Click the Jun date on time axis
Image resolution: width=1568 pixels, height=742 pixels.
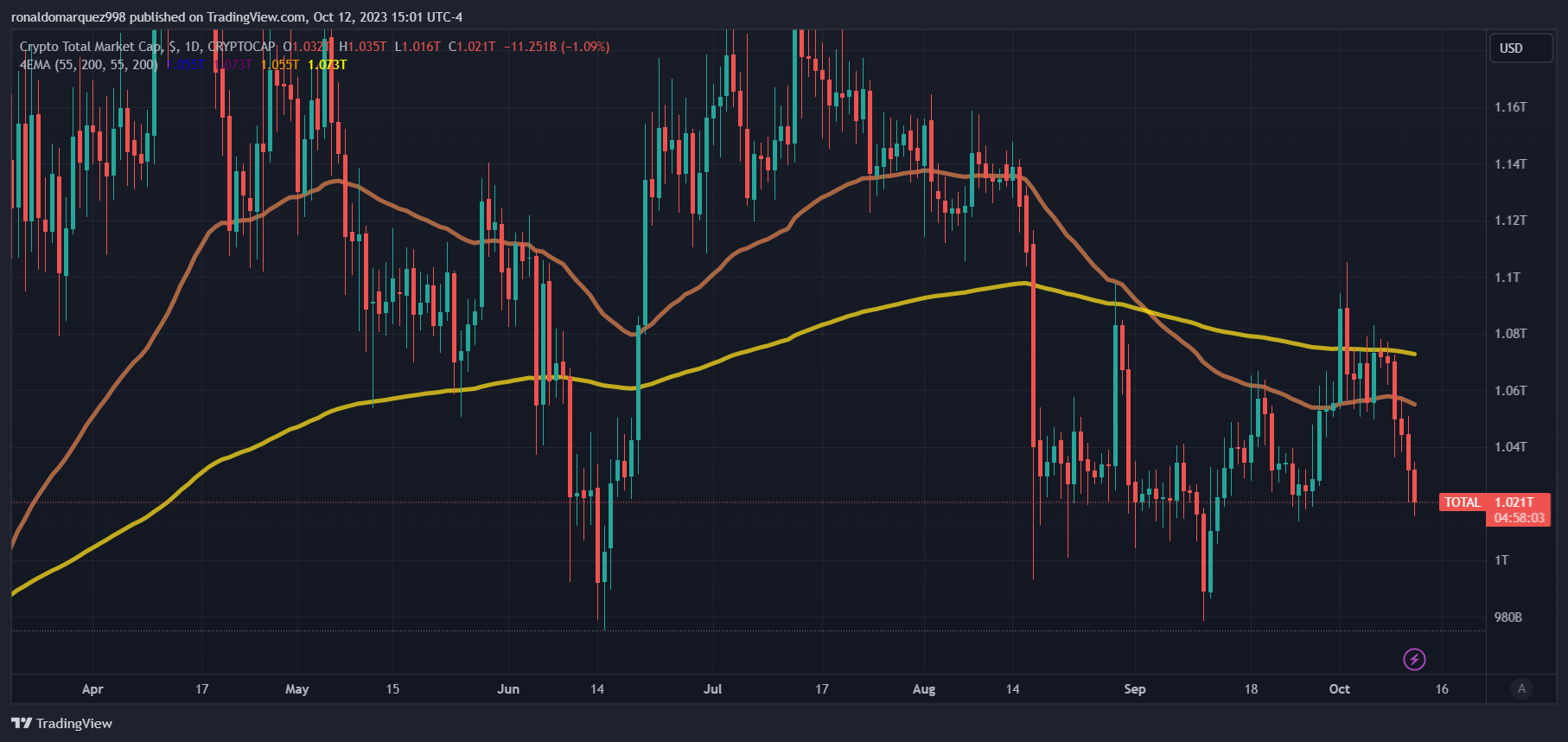coord(508,689)
